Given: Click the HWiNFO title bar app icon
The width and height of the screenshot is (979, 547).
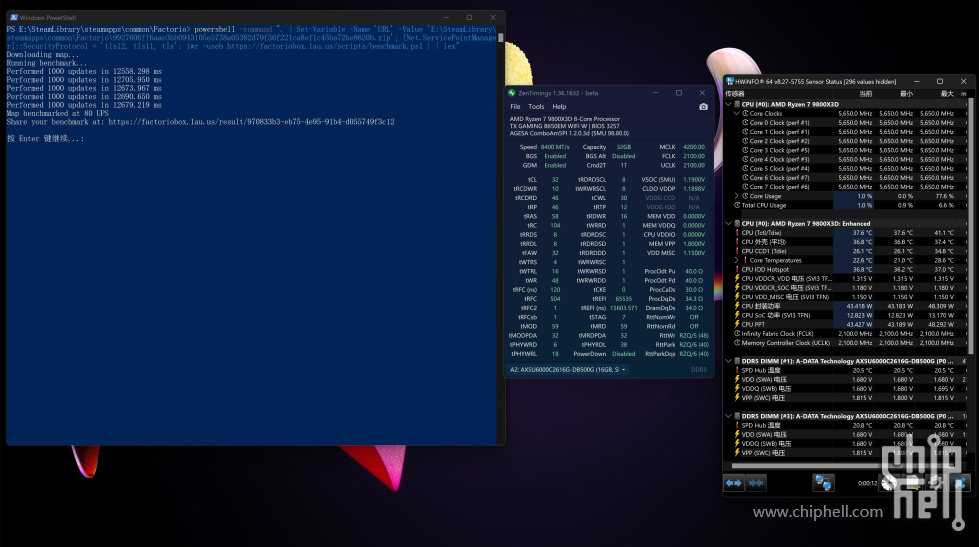Looking at the screenshot, I should (730, 81).
